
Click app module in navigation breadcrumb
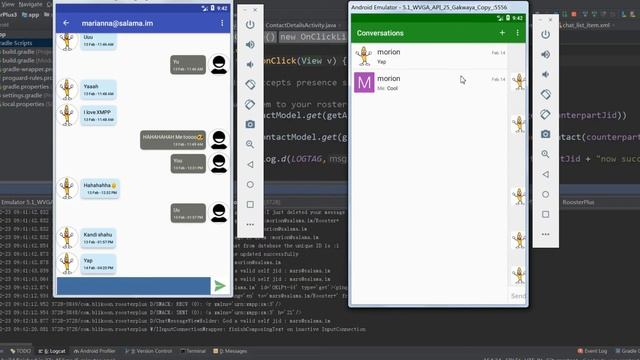(x=31, y=15)
